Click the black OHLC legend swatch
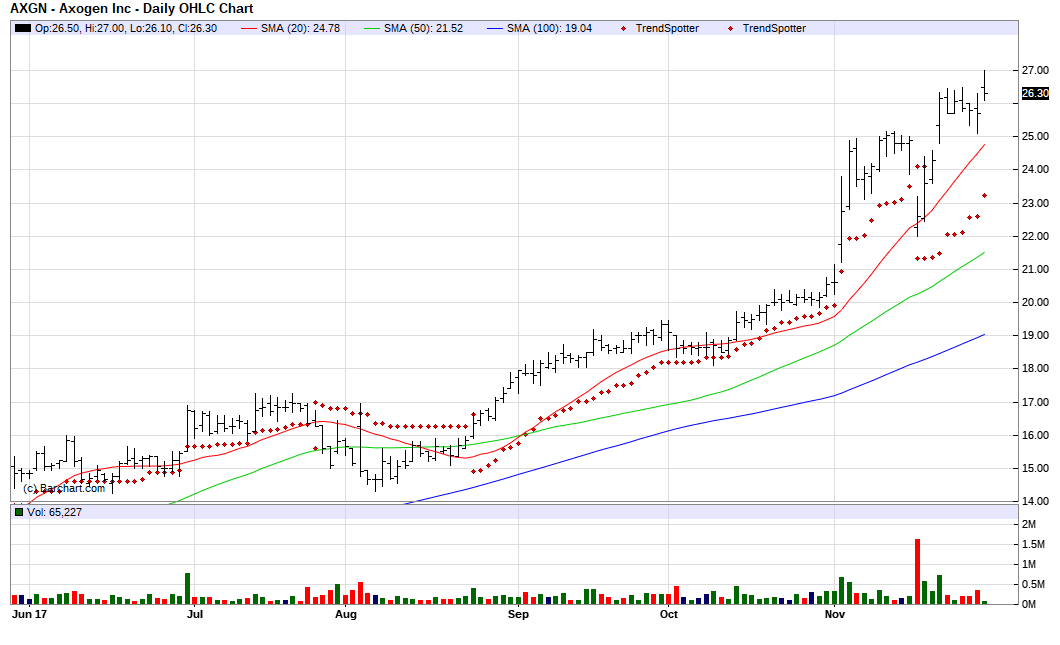The image size is (1060, 645). point(23,28)
